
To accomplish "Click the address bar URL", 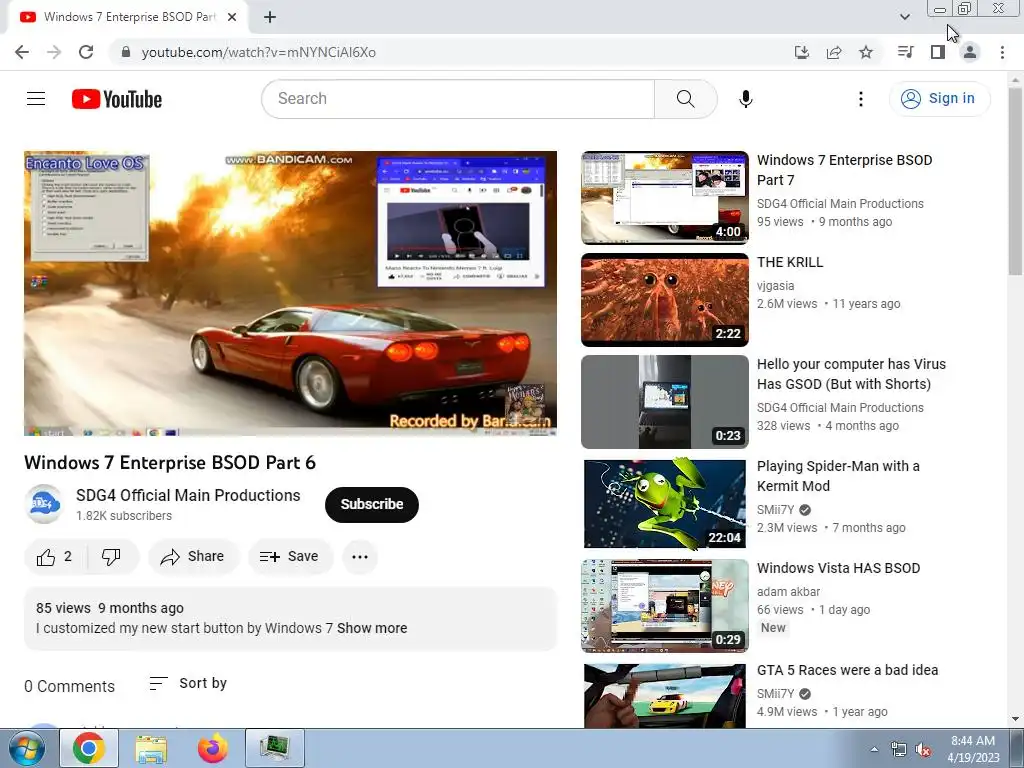I will pos(259,52).
